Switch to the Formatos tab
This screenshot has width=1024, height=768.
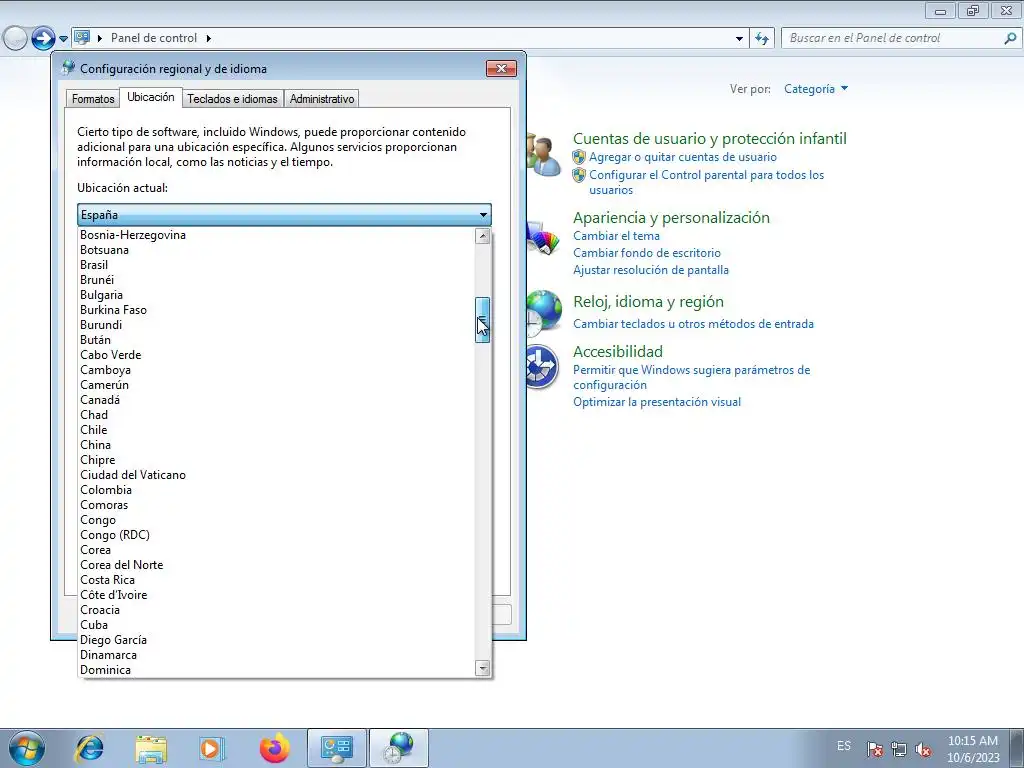coord(93,99)
